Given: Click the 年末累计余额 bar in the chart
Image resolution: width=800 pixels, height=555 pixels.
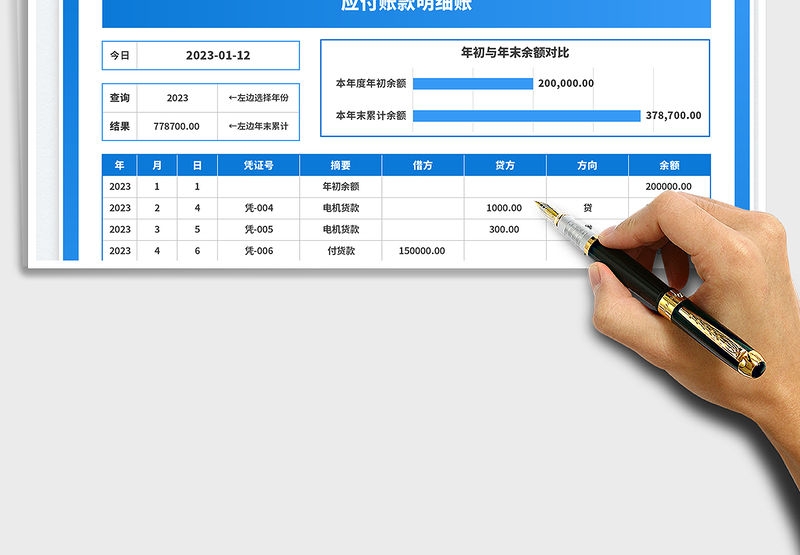Looking at the screenshot, I should point(526,115).
